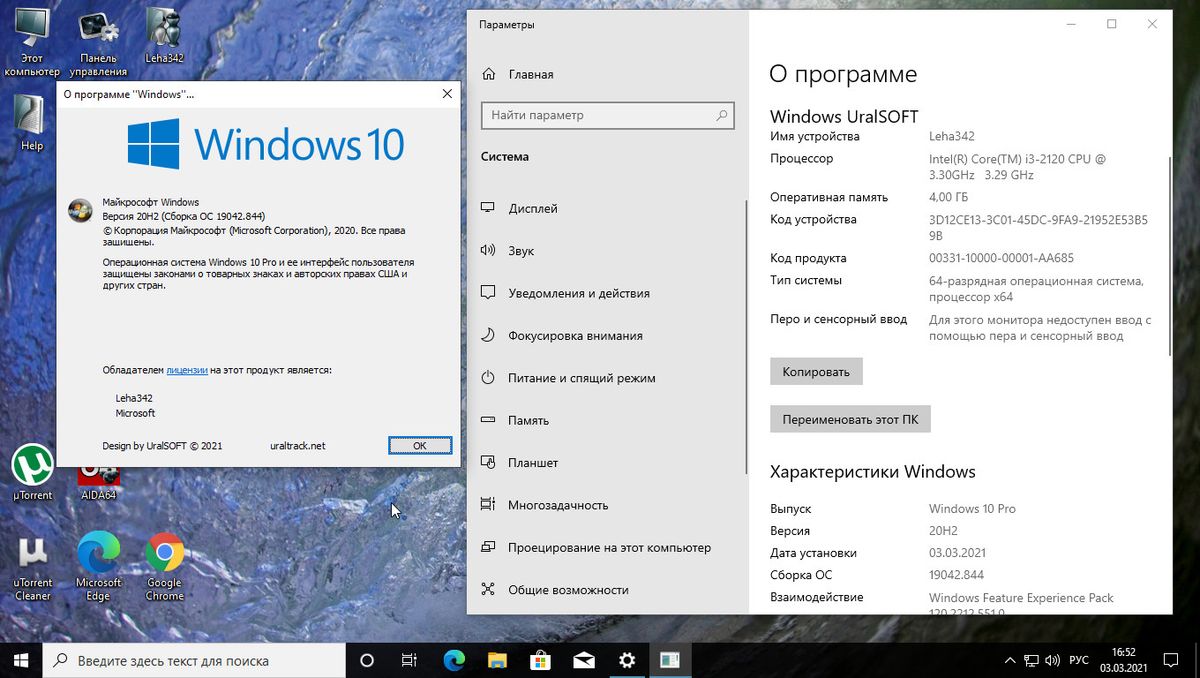Image resolution: width=1200 pixels, height=678 pixels.
Task: Click the device name value Leha342
Action: (951, 136)
